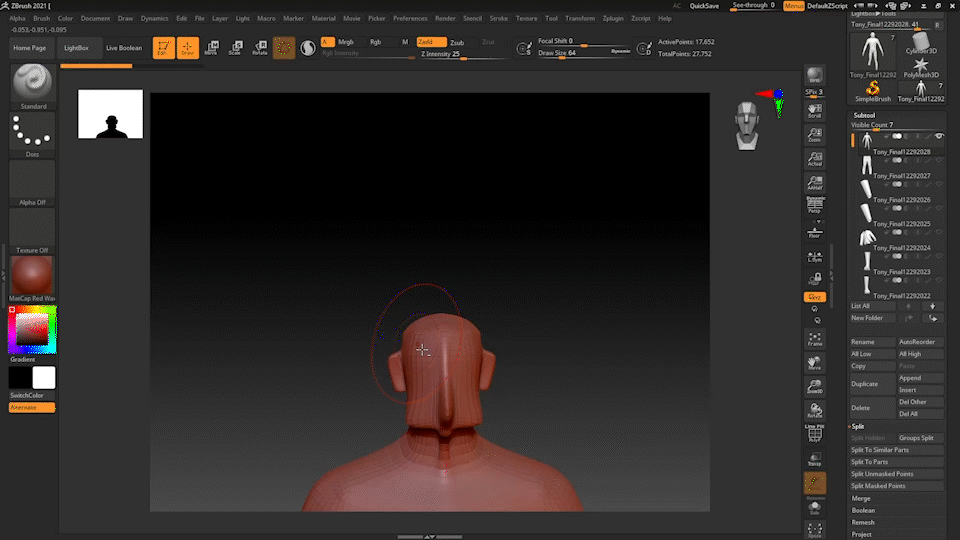The width and height of the screenshot is (960, 540).
Task: Click the Zoom navigation icon
Action: pyautogui.click(x=815, y=135)
